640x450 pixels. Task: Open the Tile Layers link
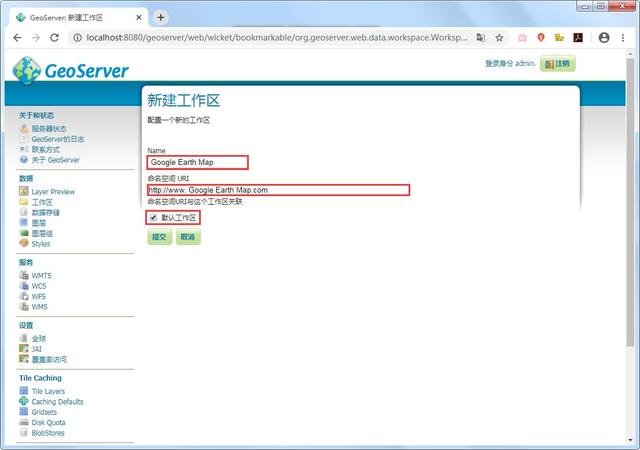tap(48, 391)
